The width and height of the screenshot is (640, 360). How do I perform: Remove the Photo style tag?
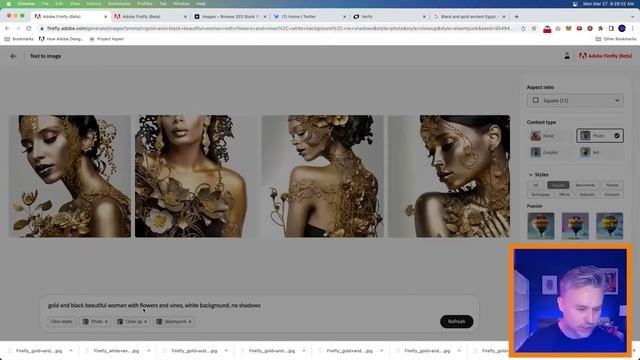107,322
